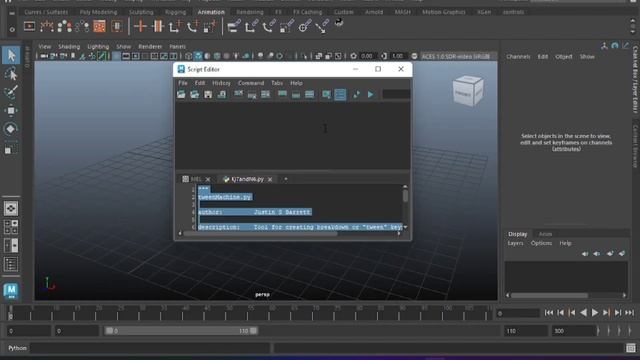Image resolution: width=640 pixels, height=360 pixels.
Task: Click the Aim constraint arrow shelf icon
Action: coord(322,27)
